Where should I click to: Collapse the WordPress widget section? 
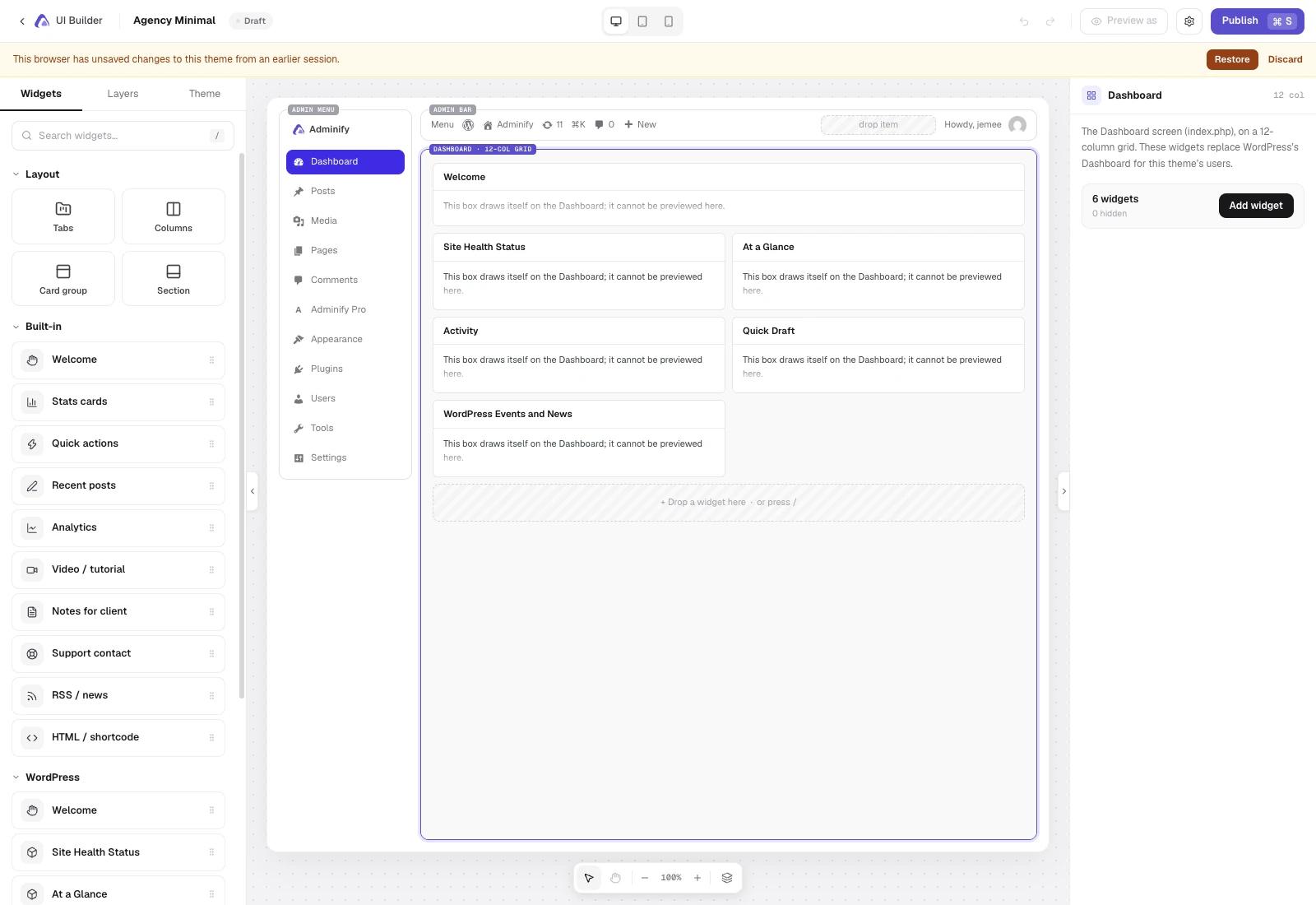coord(46,777)
